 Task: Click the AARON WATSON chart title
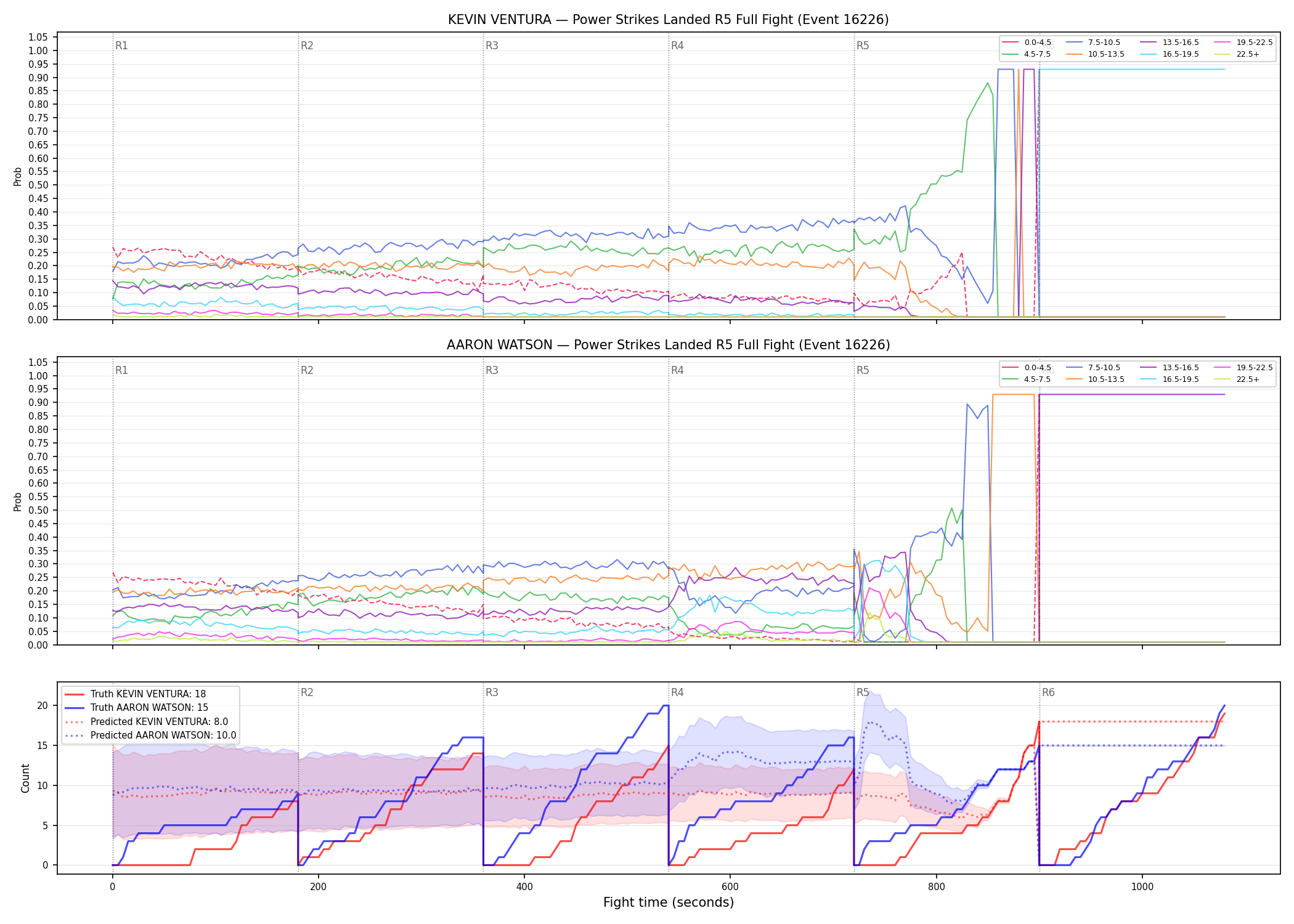point(668,345)
